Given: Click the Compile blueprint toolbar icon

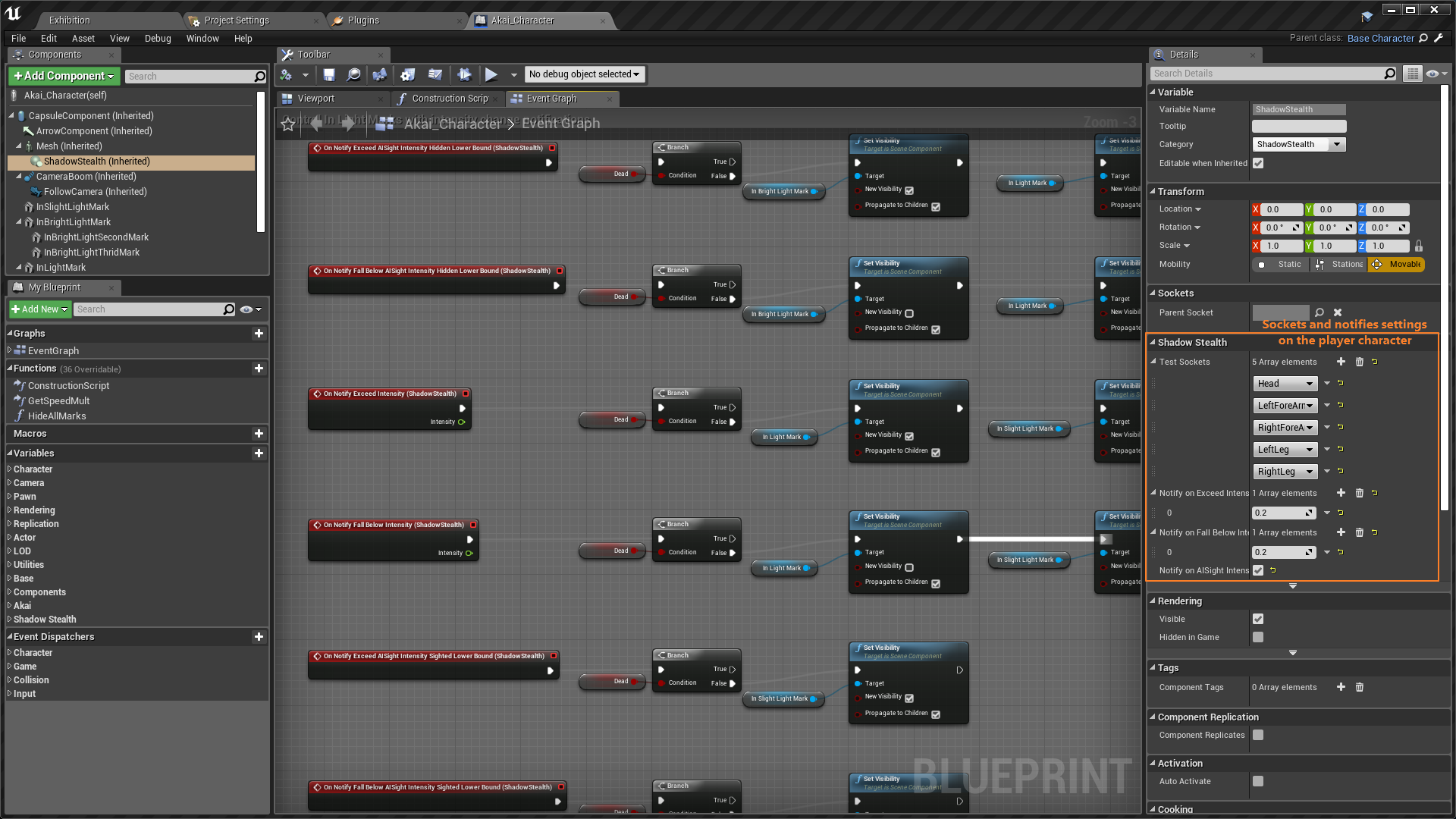Looking at the screenshot, I should pyautogui.click(x=286, y=74).
